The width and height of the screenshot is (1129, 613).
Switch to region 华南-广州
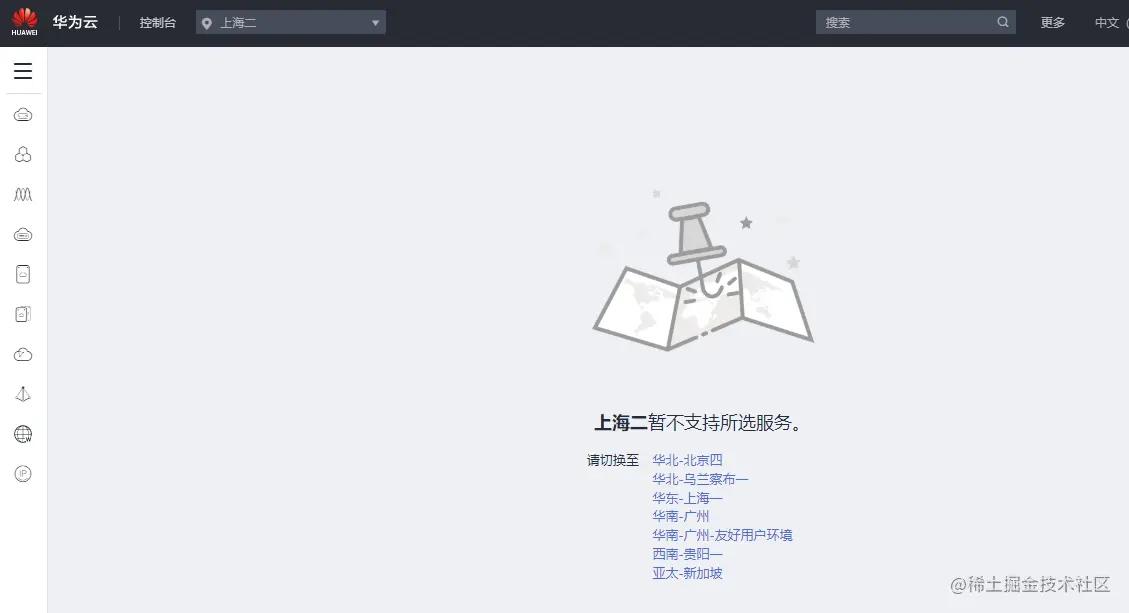click(x=680, y=516)
